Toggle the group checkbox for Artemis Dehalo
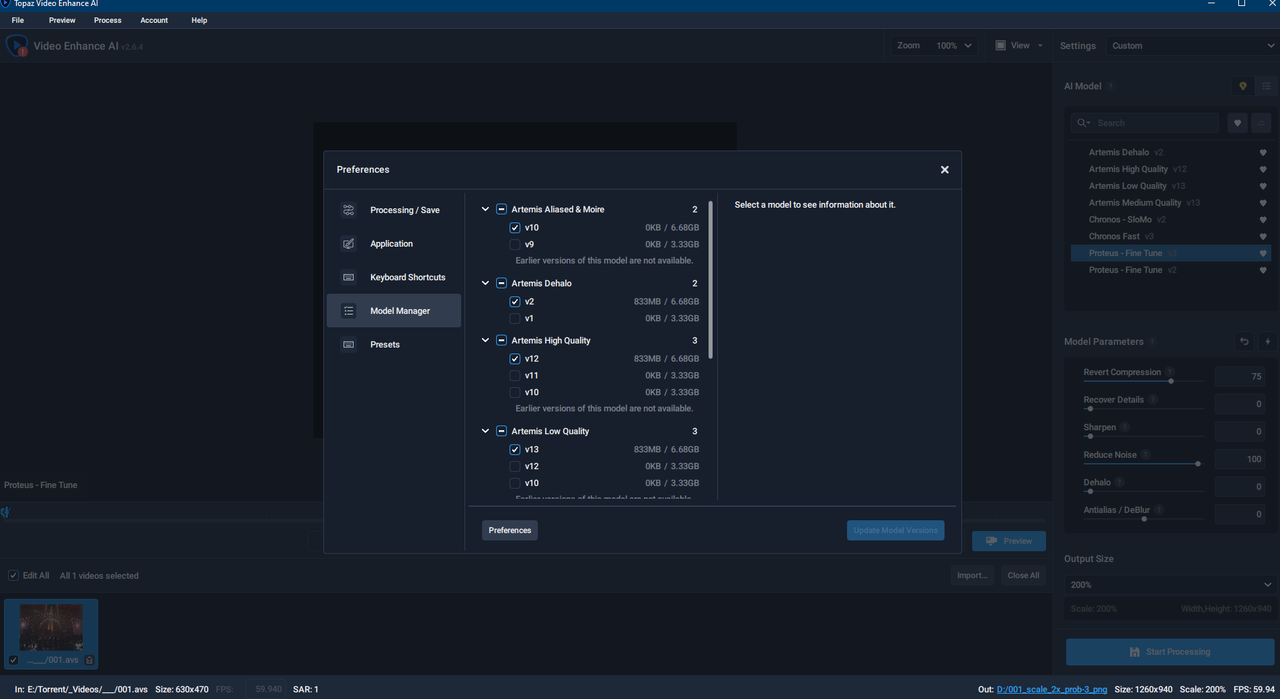This screenshot has height=699, width=1280. pos(501,284)
